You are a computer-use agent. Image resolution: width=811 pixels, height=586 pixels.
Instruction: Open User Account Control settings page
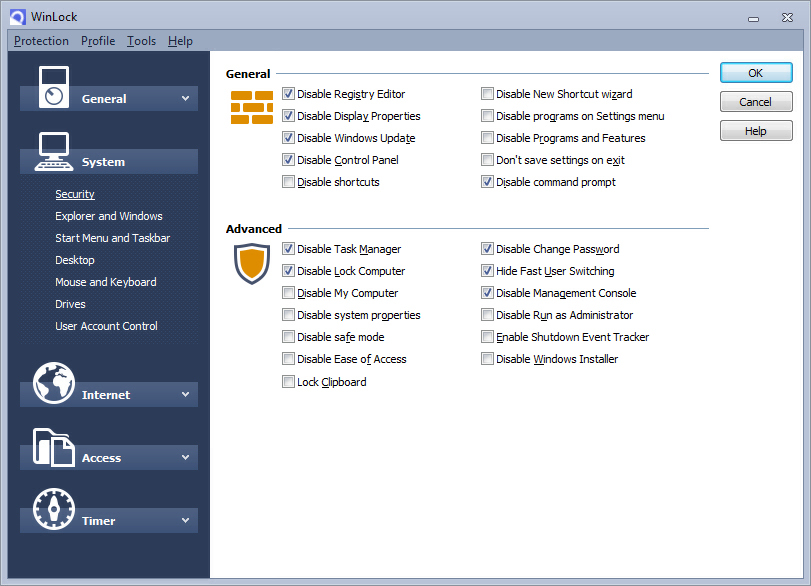[x=106, y=326]
